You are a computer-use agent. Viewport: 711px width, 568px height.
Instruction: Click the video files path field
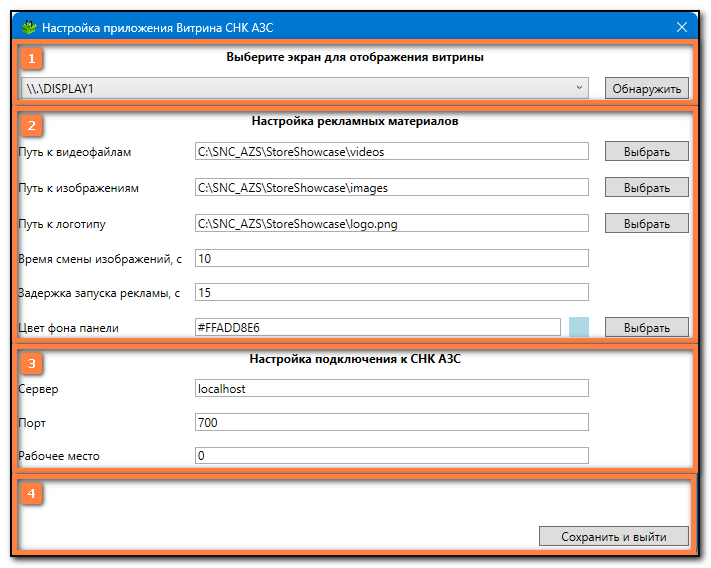point(392,151)
